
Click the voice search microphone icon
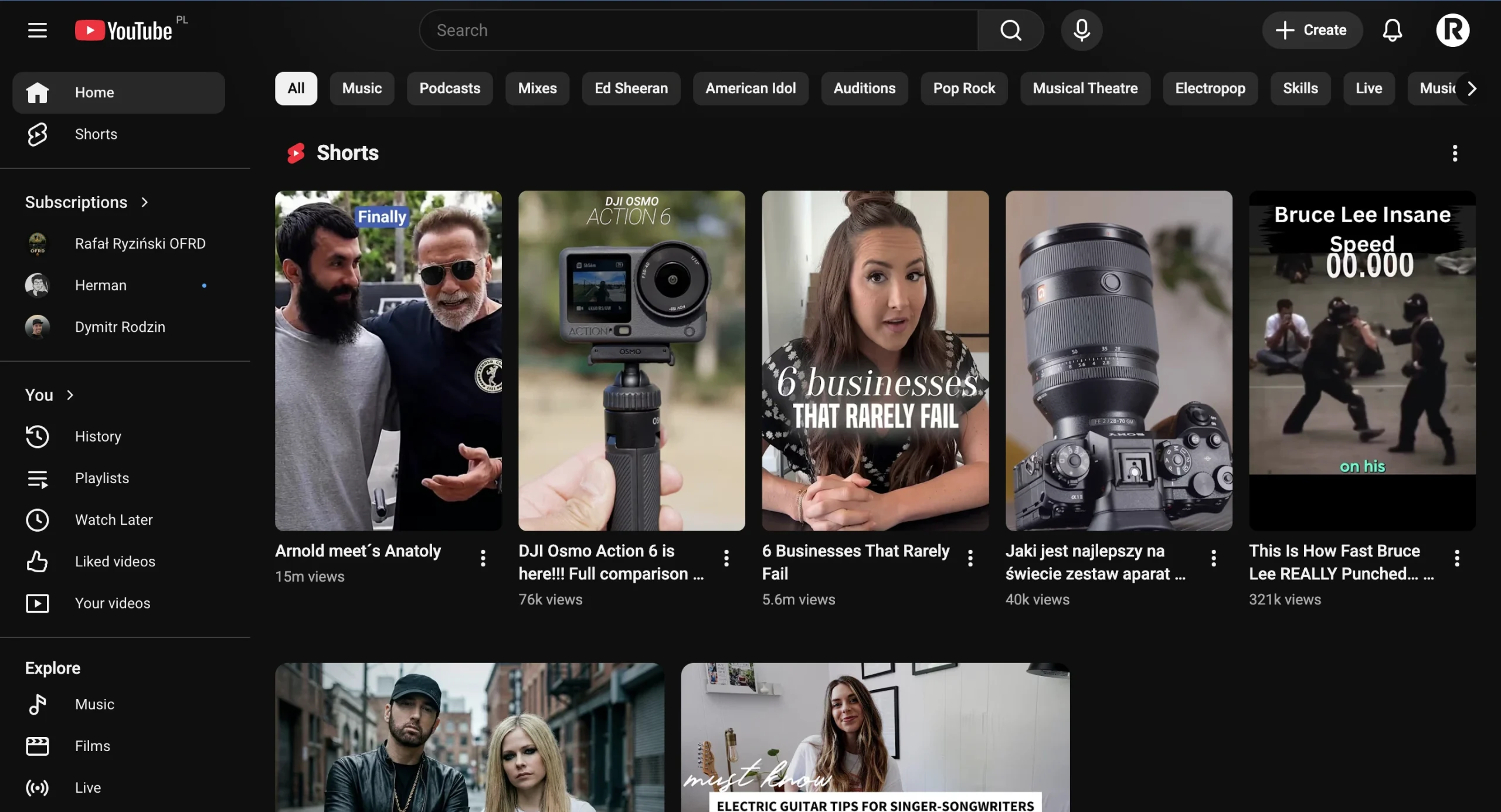pyautogui.click(x=1081, y=30)
